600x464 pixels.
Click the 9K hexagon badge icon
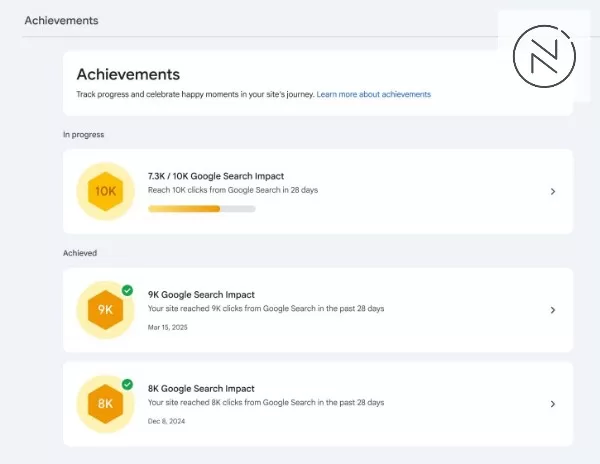click(105, 310)
